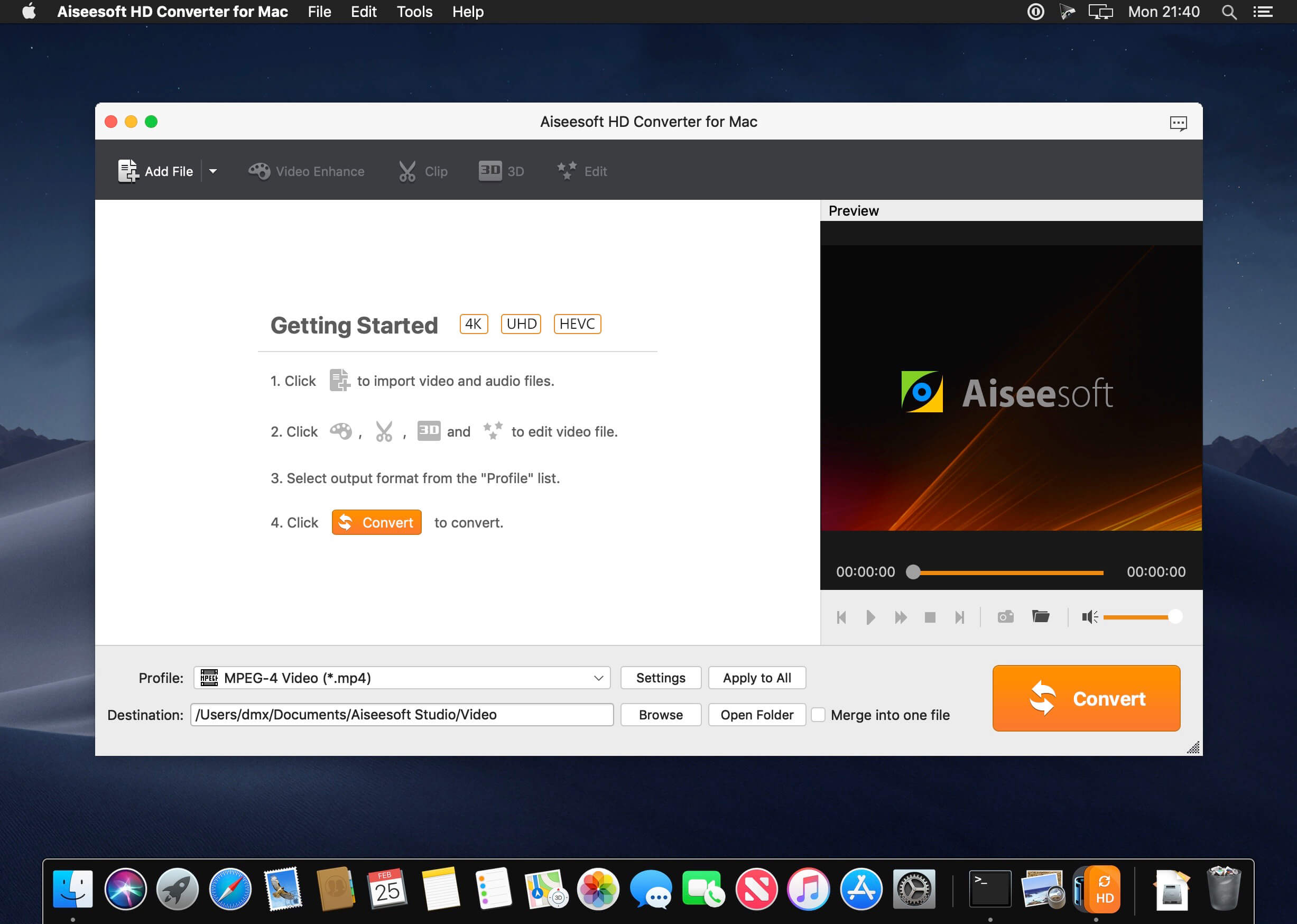1297x924 pixels.
Task: Open the snapshot folder icon in the preview controls
Action: (x=1041, y=616)
